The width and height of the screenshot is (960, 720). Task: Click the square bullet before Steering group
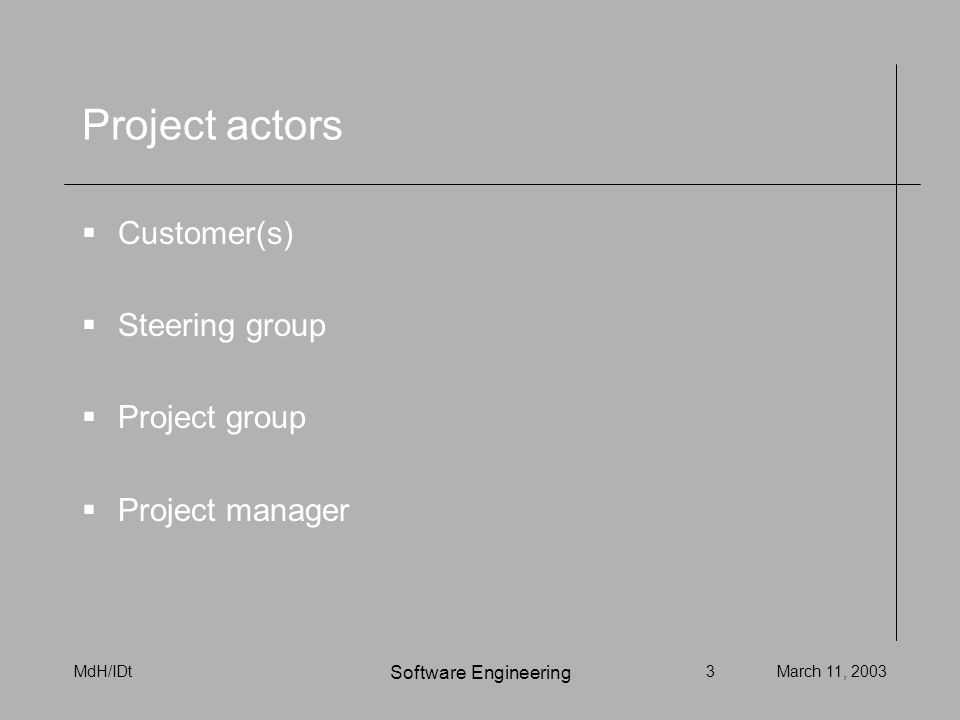tap(89, 325)
